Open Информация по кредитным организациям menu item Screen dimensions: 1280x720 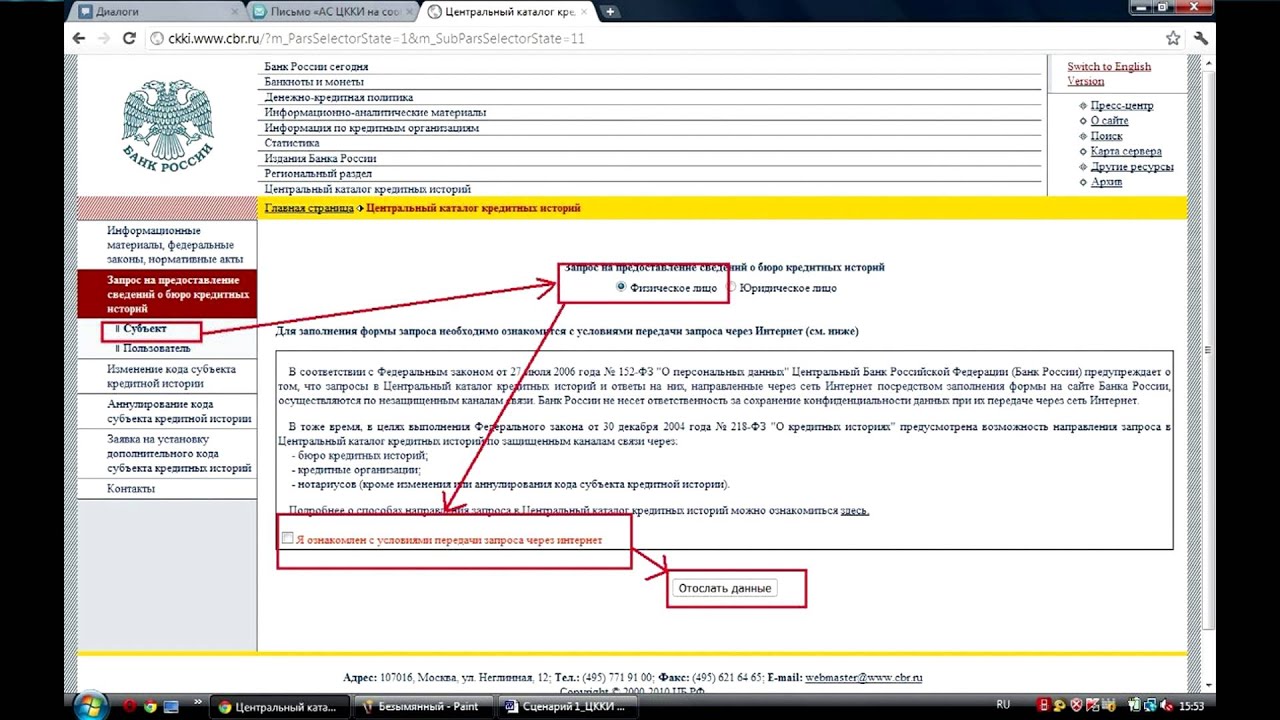(371, 128)
